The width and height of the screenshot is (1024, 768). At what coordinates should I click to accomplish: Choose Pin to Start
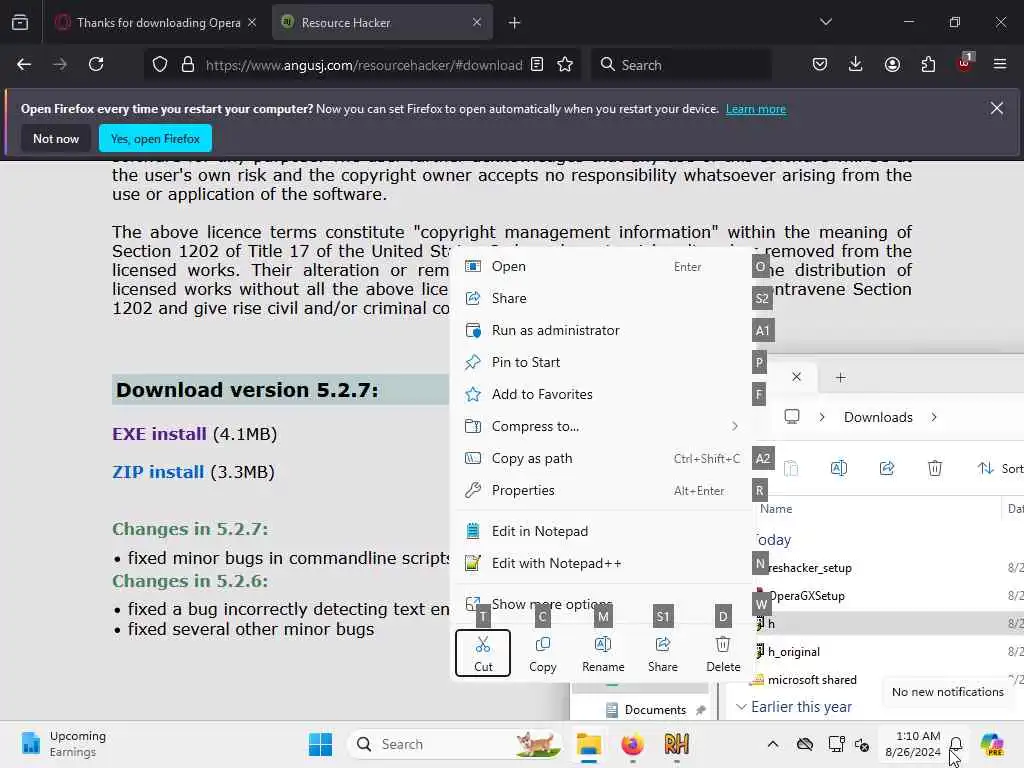[603, 362]
